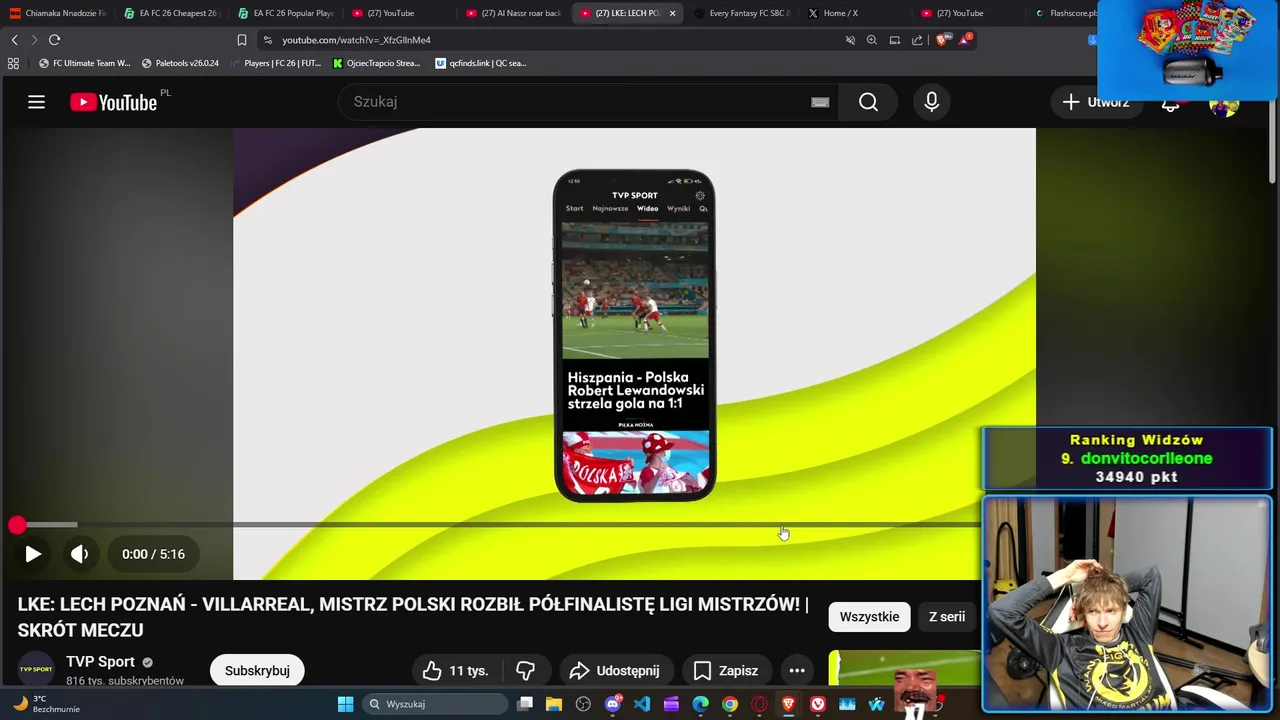The height and width of the screenshot is (720, 1280).
Task: Switch to Chiamaka Nnadozie tab
Action: coord(57,13)
